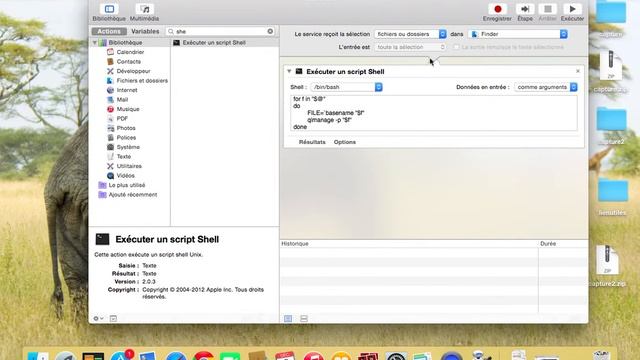Click inside the shell script text area

434,113
